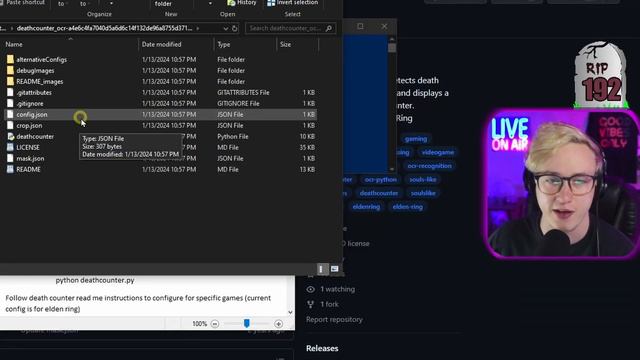The width and height of the screenshot is (640, 360).
Task: Open the soulslike topic tag
Action: point(423,193)
